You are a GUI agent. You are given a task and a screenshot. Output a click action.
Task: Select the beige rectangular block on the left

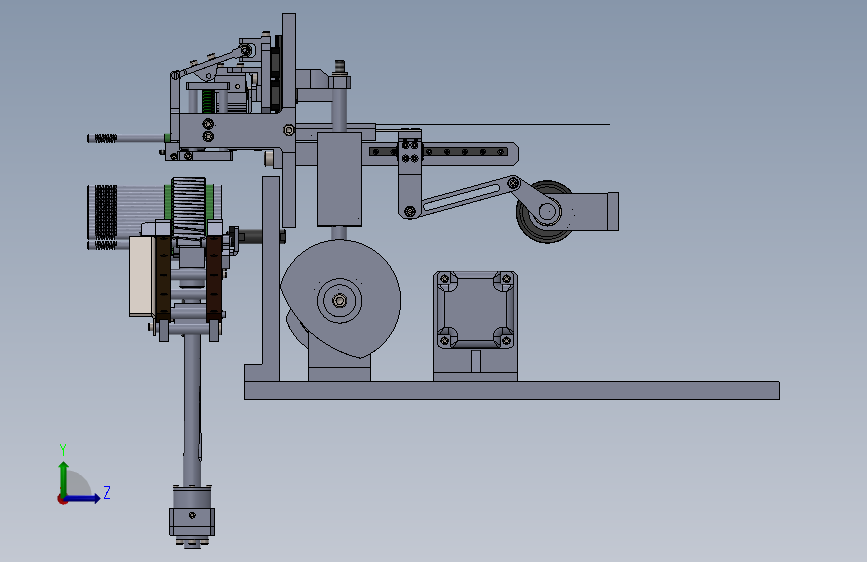tap(141, 277)
